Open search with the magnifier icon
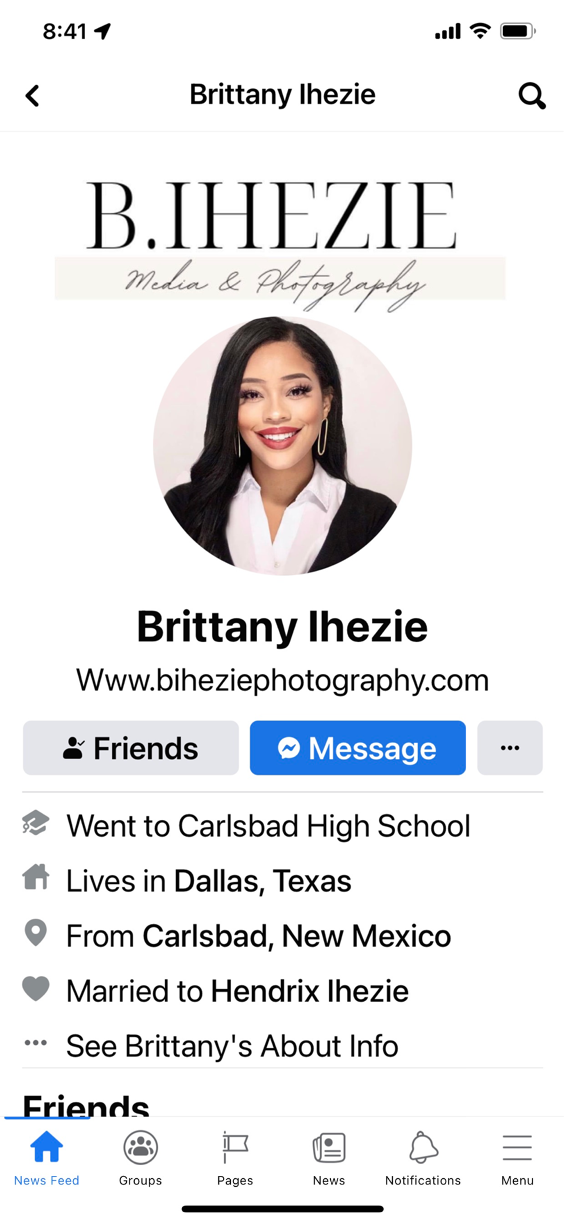 (x=532, y=95)
